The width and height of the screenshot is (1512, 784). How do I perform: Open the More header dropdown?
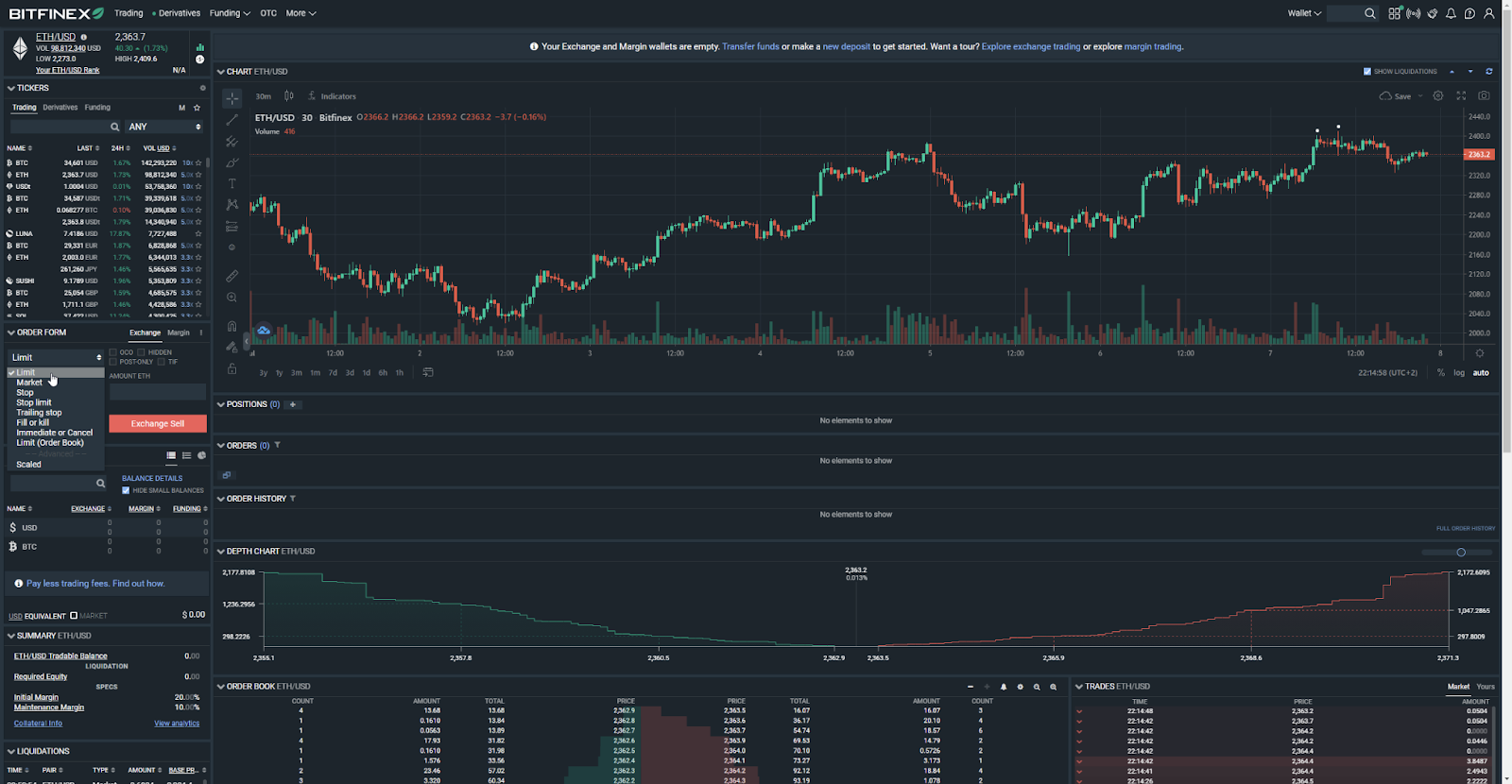pos(301,13)
